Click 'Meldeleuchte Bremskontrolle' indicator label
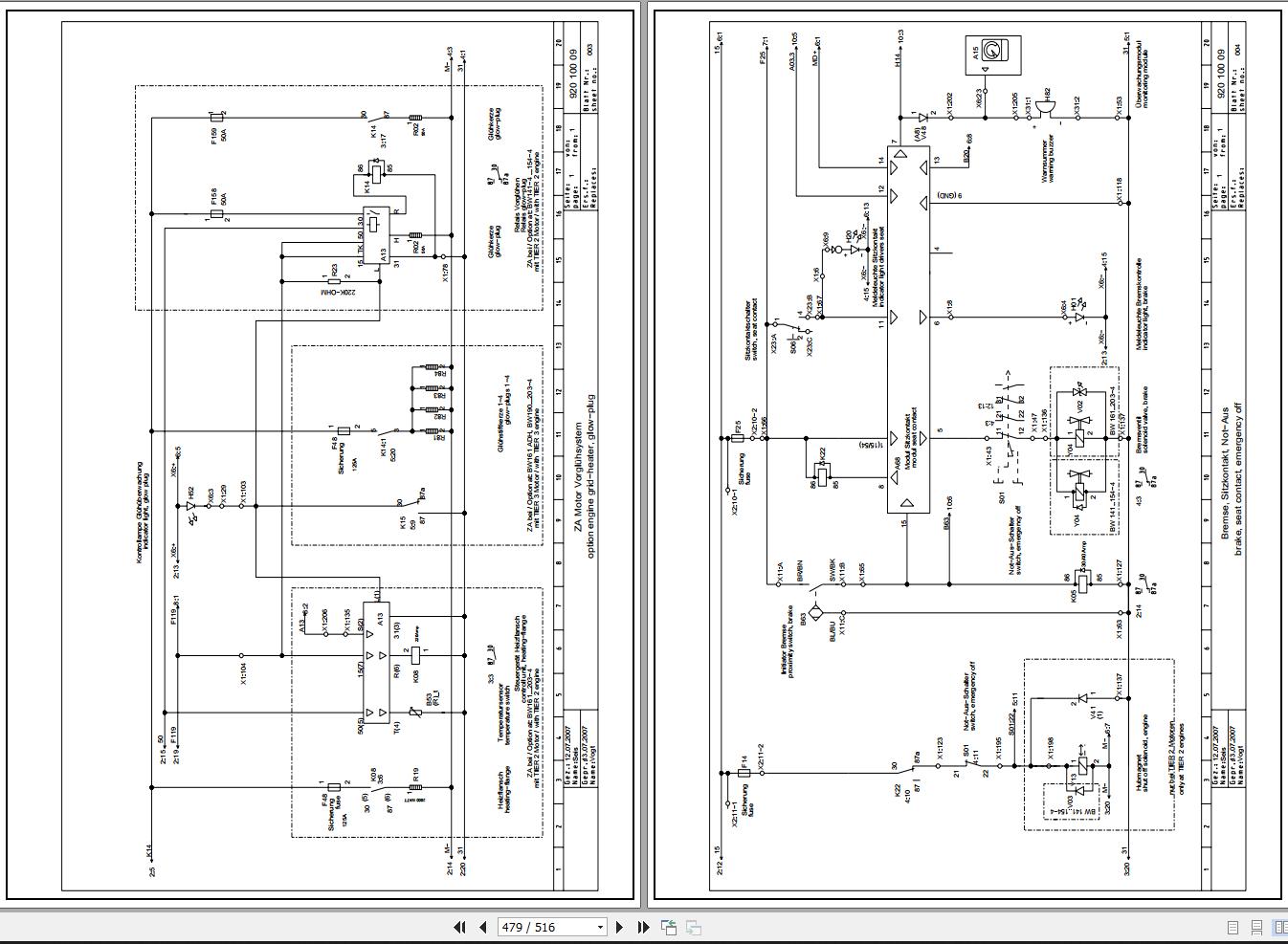 click(1142, 305)
